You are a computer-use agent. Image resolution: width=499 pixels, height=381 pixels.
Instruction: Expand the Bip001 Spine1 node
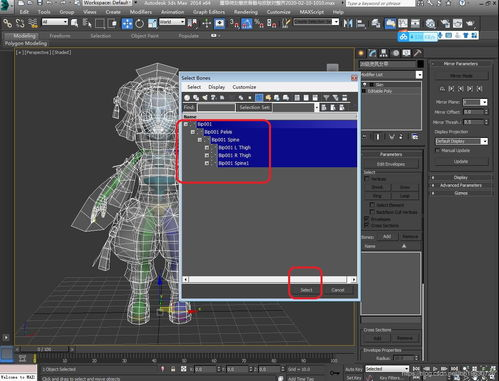207,163
